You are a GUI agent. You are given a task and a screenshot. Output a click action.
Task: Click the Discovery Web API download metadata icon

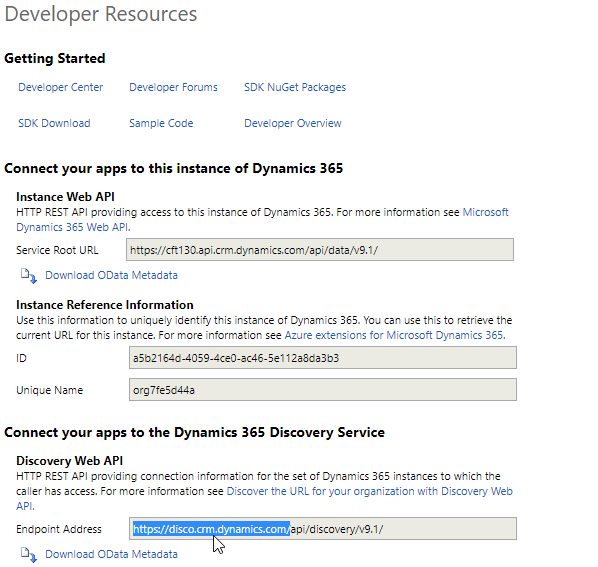(x=29, y=555)
